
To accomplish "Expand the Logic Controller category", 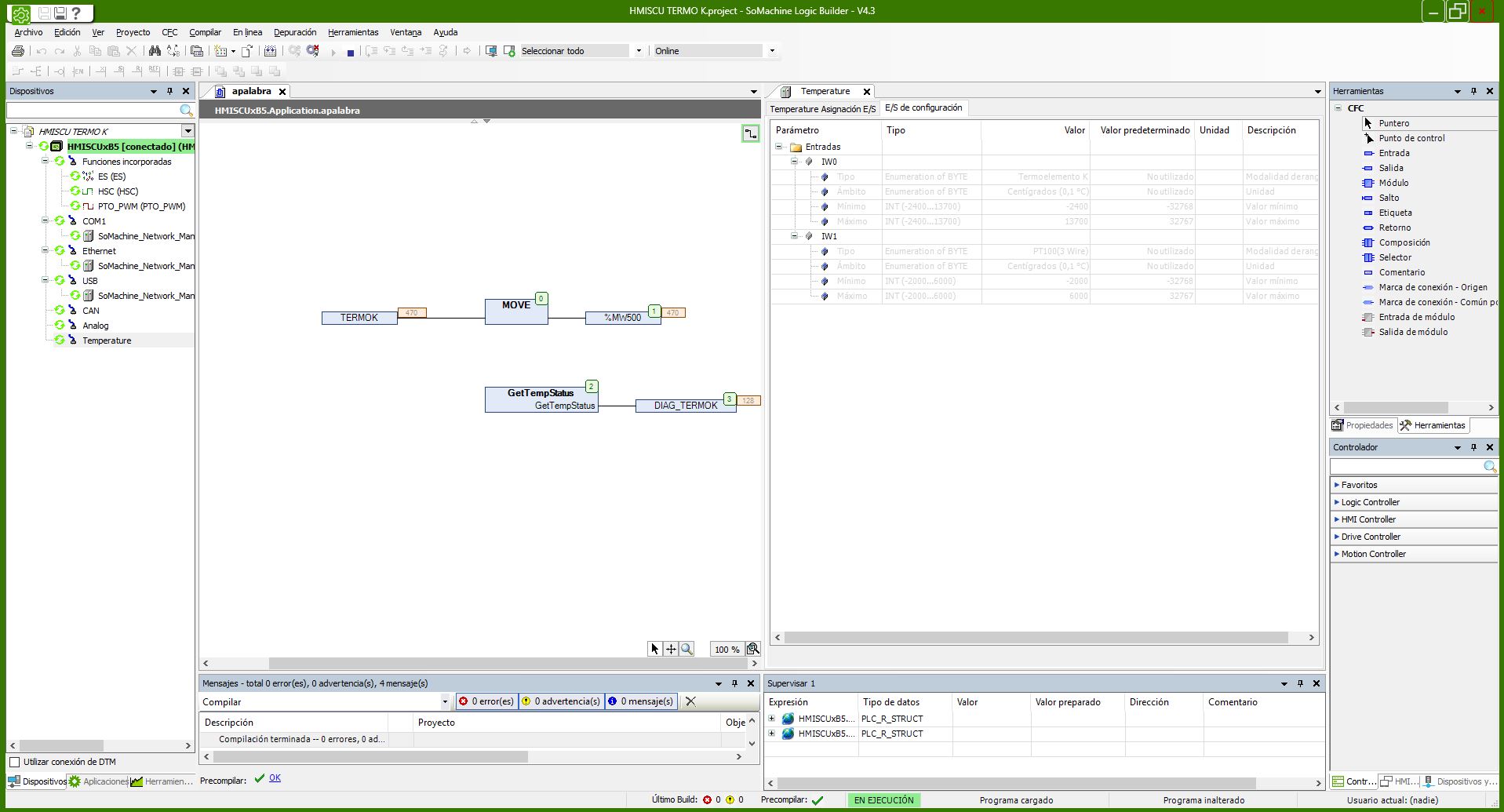I will click(1336, 502).
